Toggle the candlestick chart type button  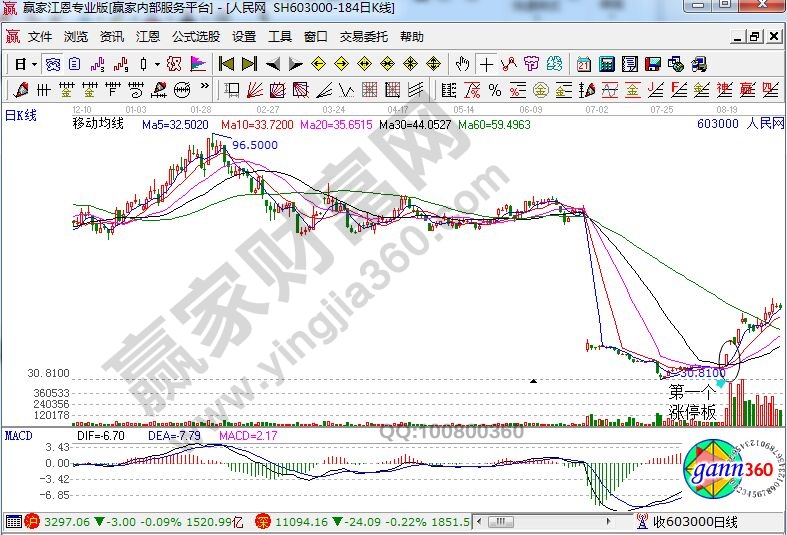[x=143, y=64]
